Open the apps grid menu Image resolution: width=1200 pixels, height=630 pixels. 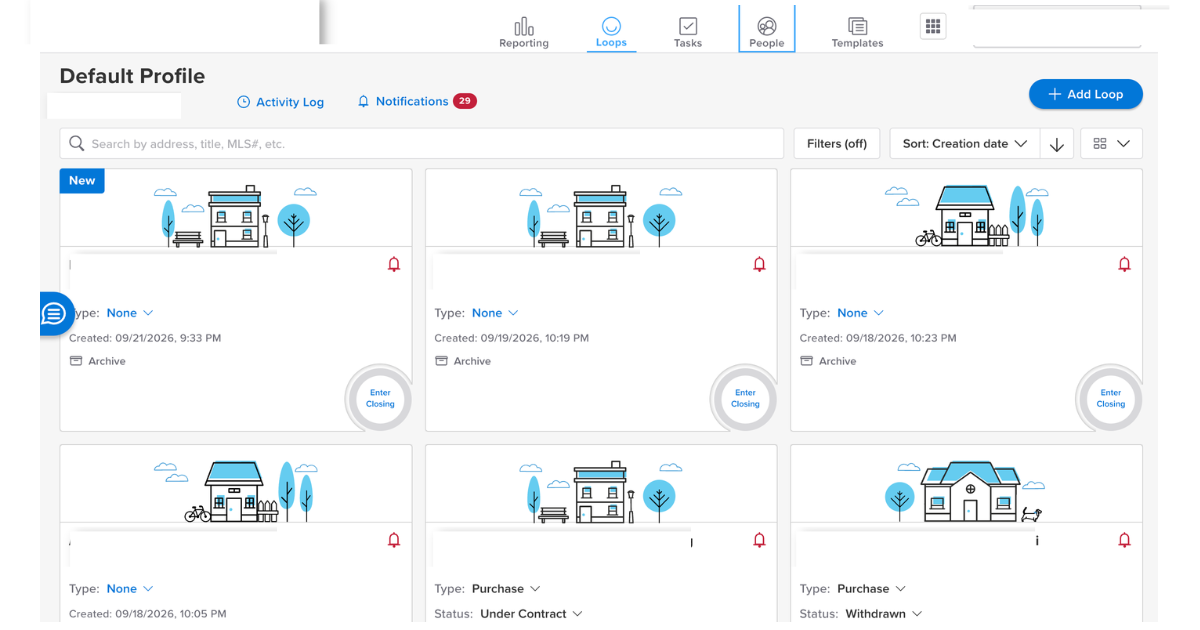(933, 27)
